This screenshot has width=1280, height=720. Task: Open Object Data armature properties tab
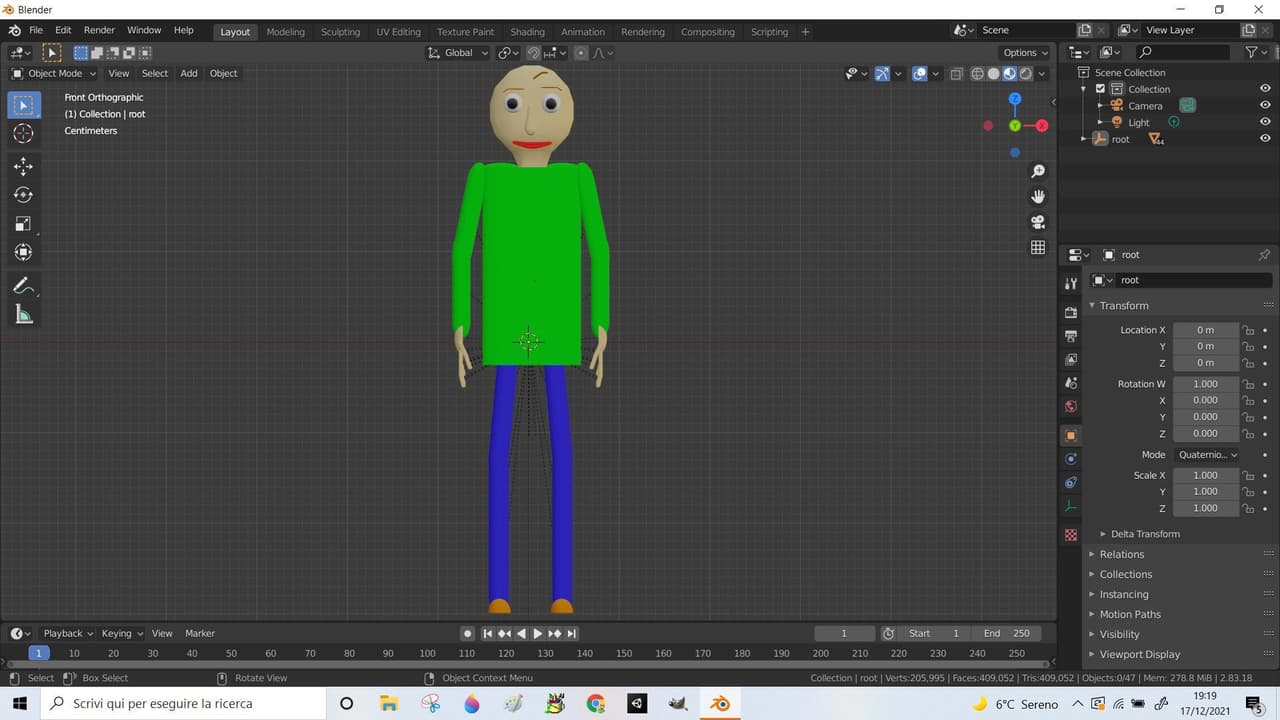[x=1071, y=506]
